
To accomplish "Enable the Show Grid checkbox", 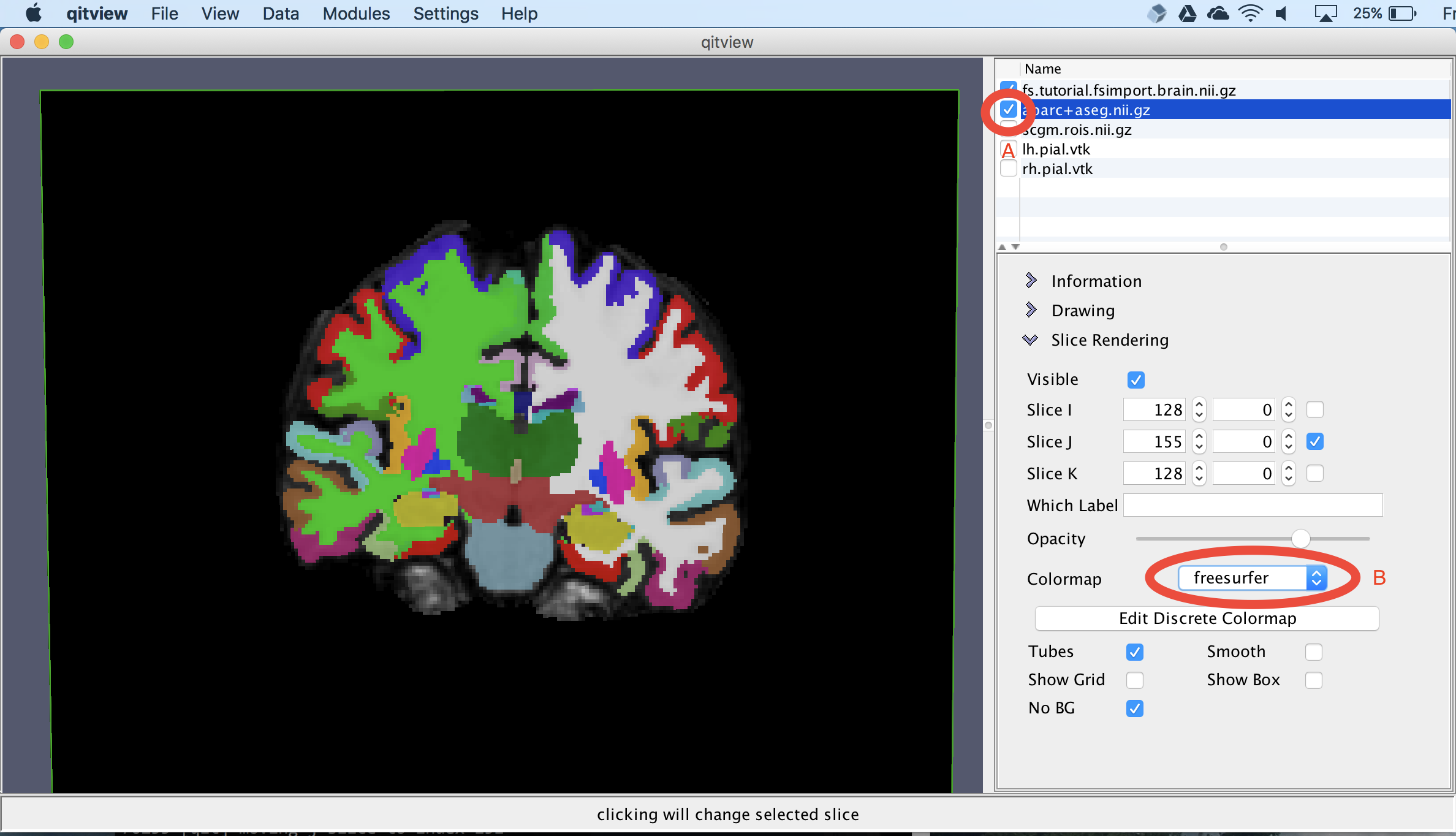I will (x=1134, y=680).
